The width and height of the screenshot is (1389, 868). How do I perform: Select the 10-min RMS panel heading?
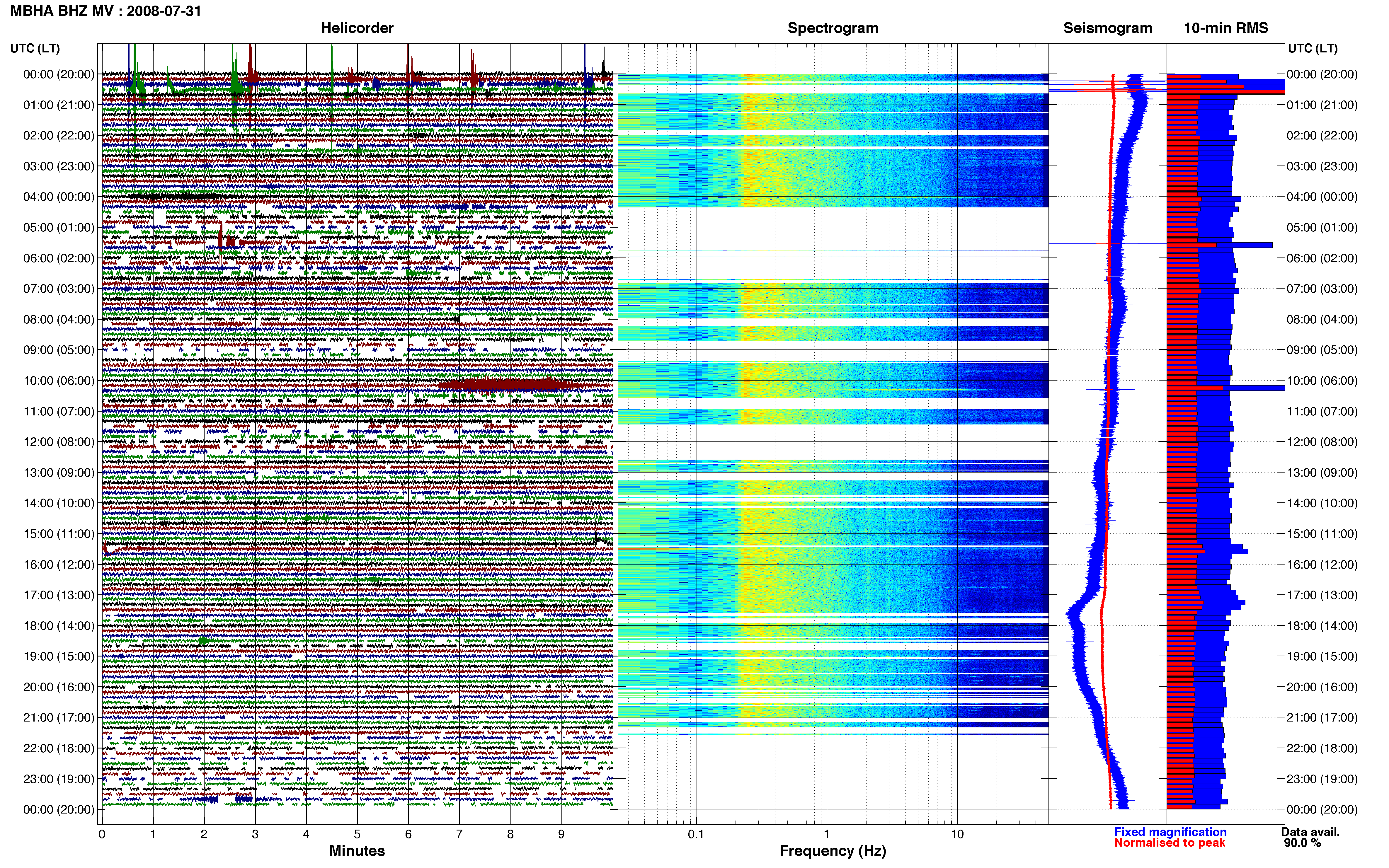[1226, 28]
